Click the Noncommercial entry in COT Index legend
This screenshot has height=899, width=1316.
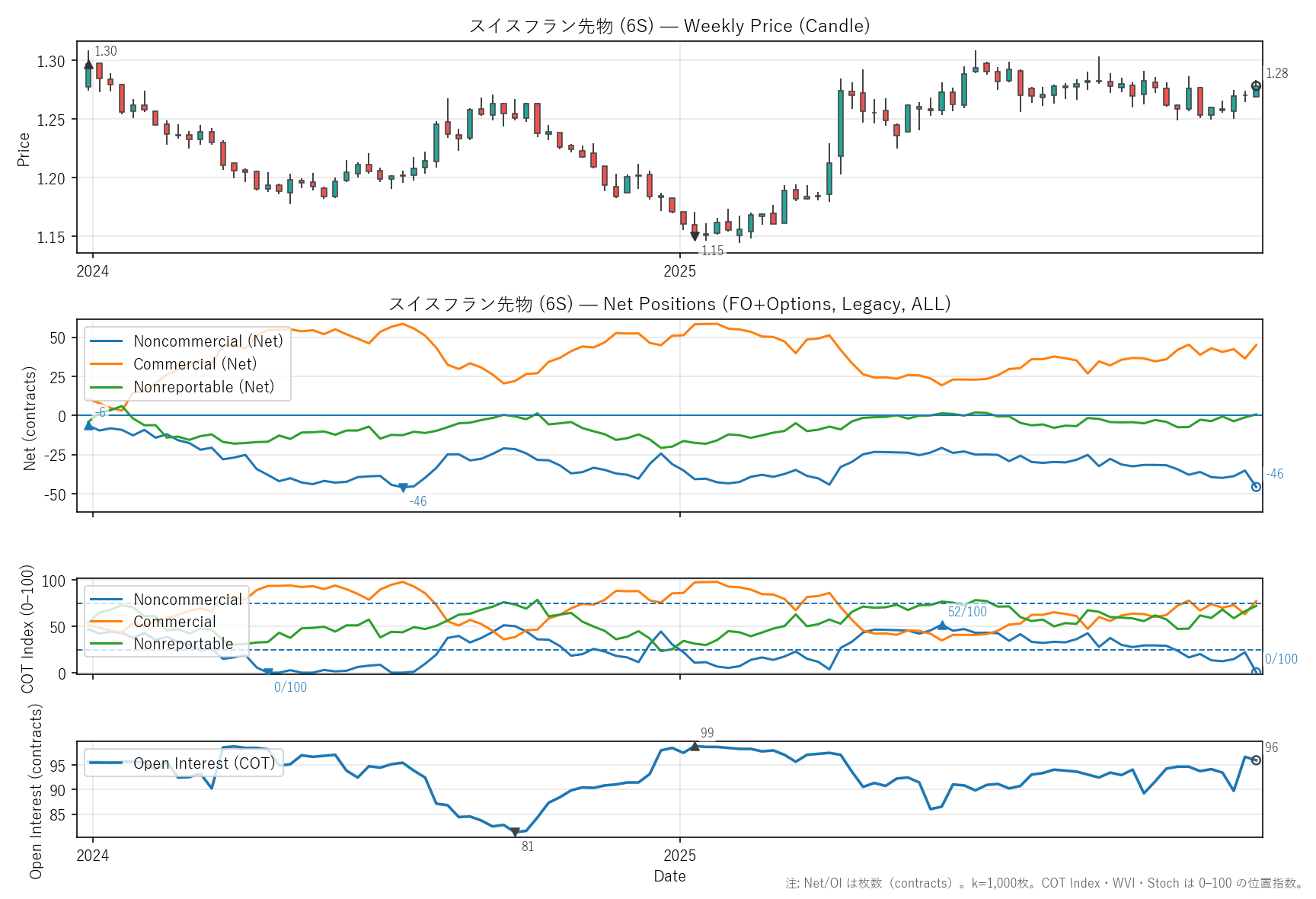pyautogui.click(x=187, y=600)
